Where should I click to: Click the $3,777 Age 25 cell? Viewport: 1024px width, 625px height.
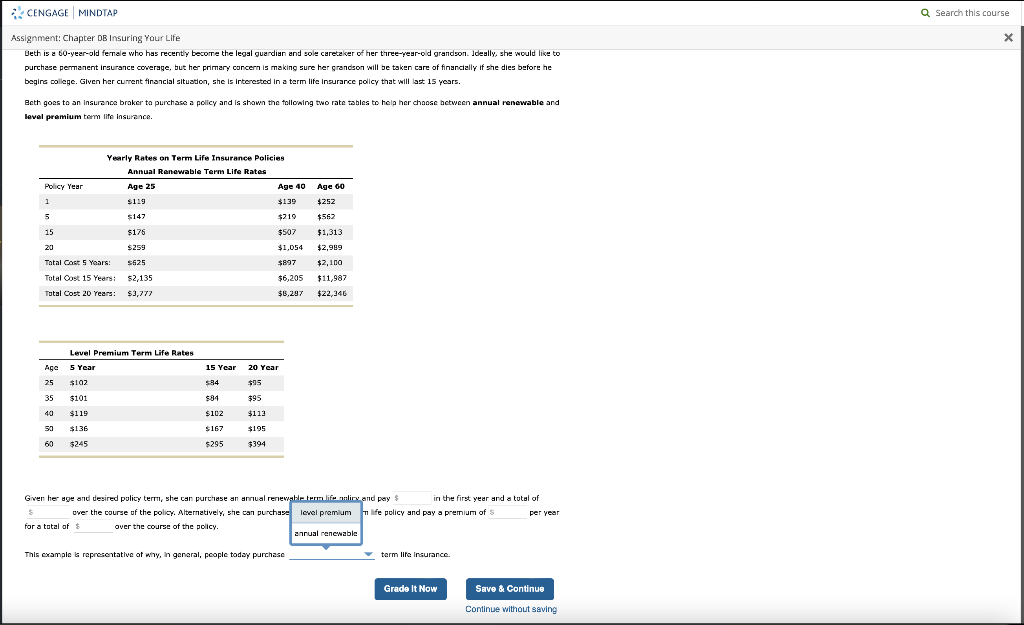click(140, 293)
